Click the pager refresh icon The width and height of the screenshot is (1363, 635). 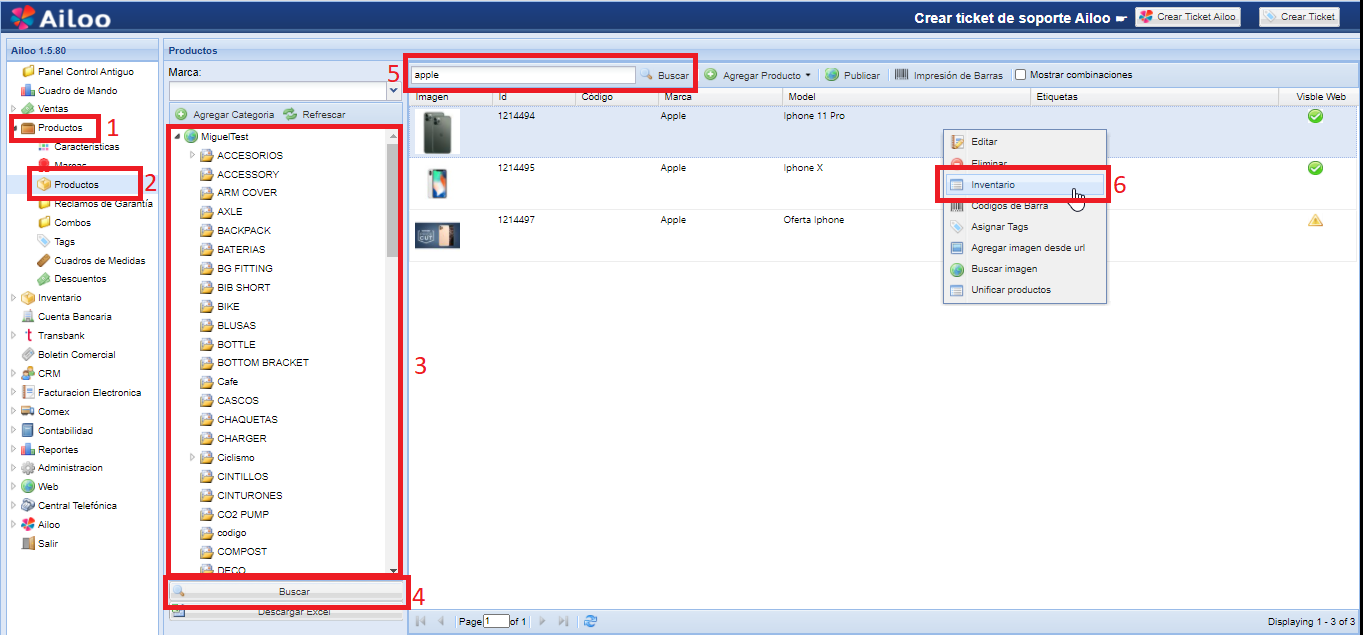[591, 621]
